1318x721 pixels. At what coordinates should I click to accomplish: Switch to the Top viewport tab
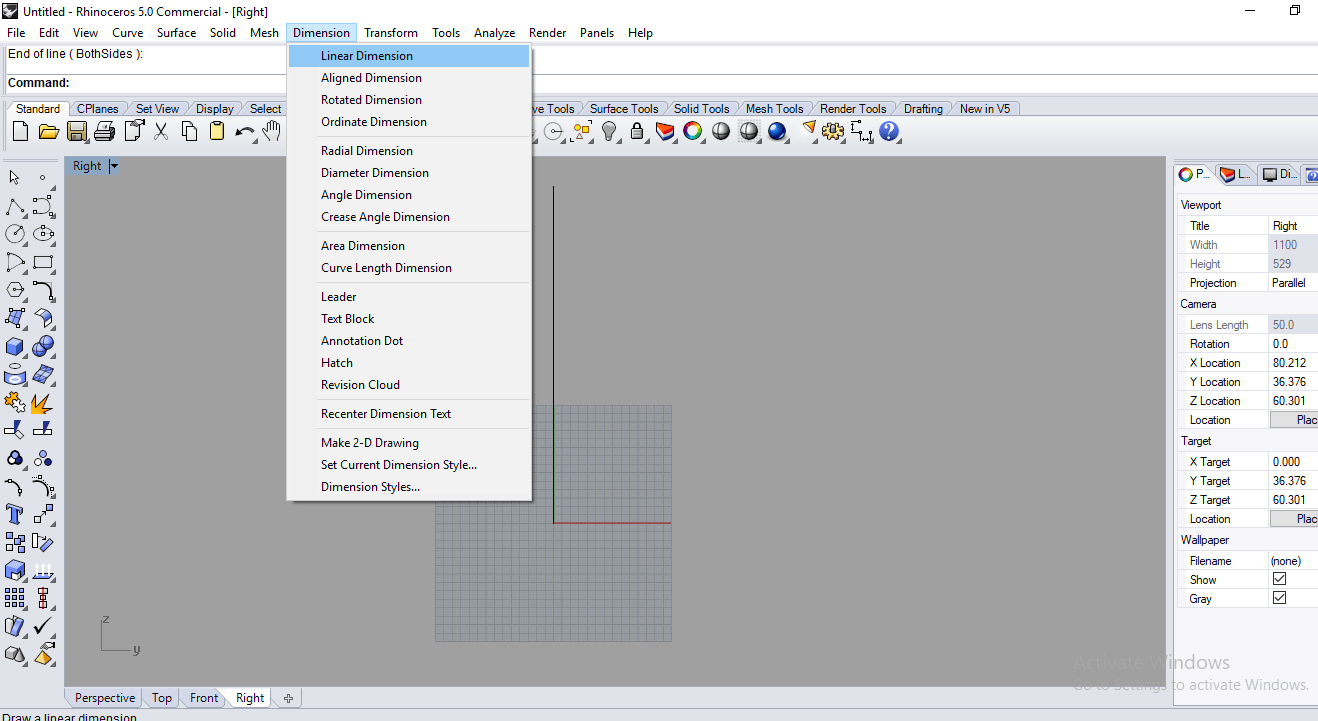[162, 698]
